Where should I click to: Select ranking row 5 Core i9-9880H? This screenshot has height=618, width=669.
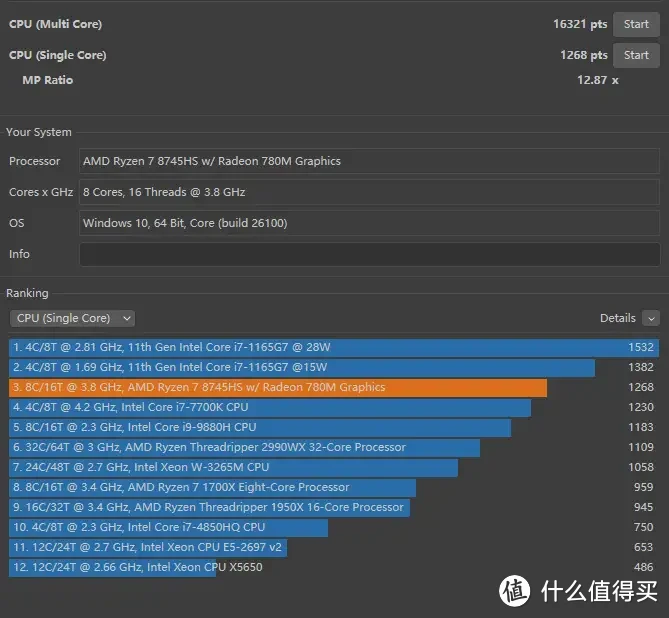334,428
